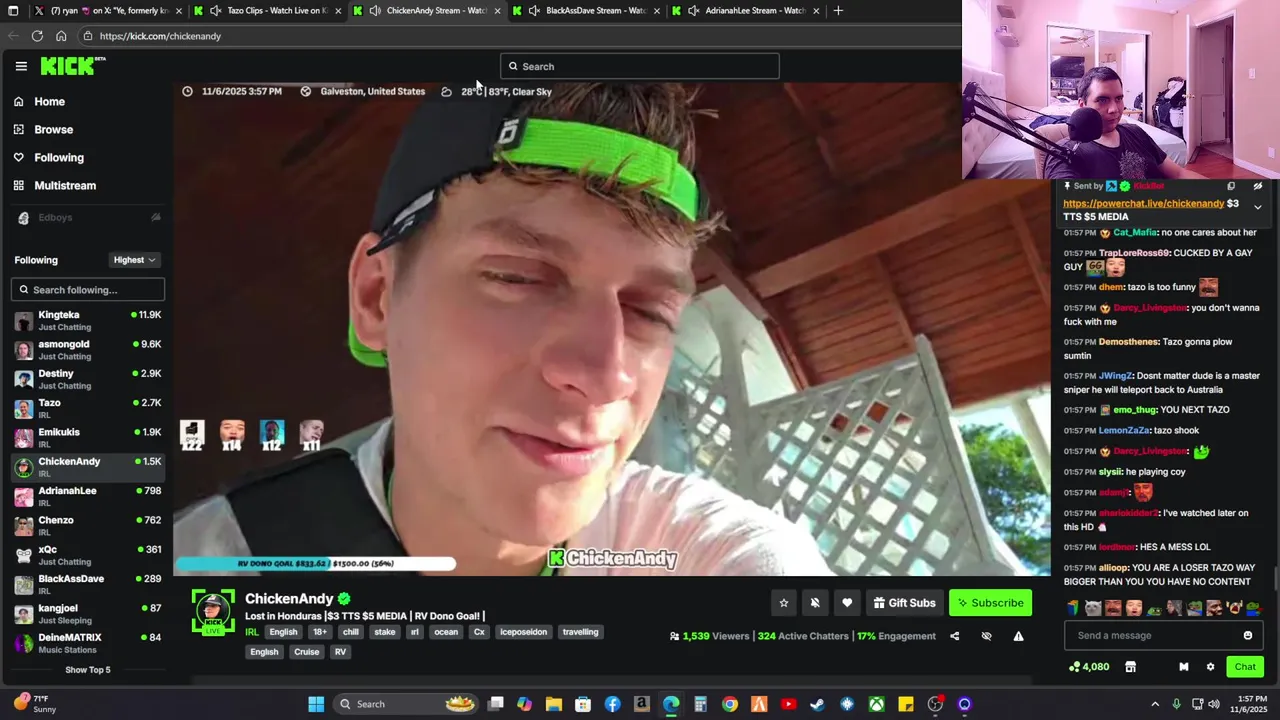
Task: Hide the pinned message in chat
Action: (1257, 186)
